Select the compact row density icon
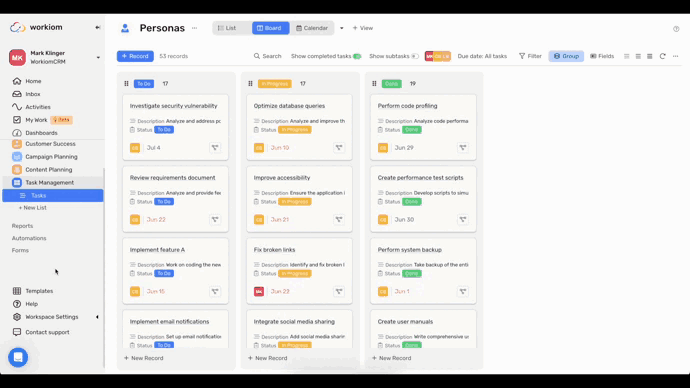The height and width of the screenshot is (388, 690). pos(627,56)
